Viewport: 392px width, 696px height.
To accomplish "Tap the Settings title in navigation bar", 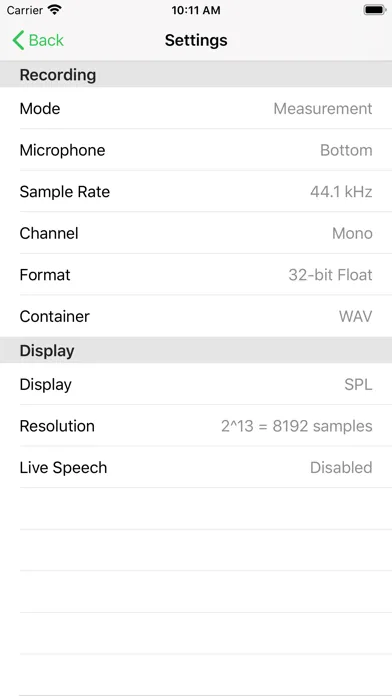I will [x=196, y=40].
